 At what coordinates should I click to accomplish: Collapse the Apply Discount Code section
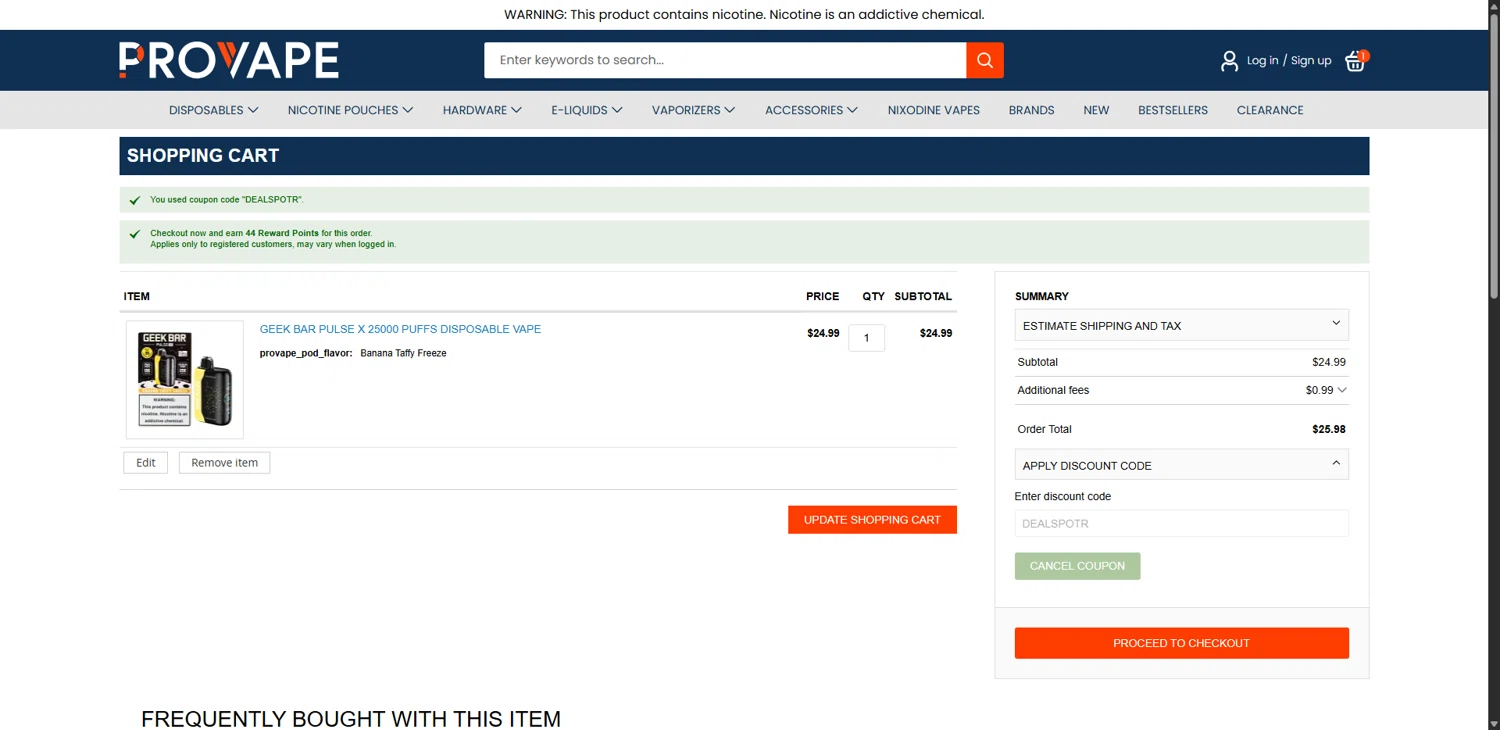(x=1182, y=465)
